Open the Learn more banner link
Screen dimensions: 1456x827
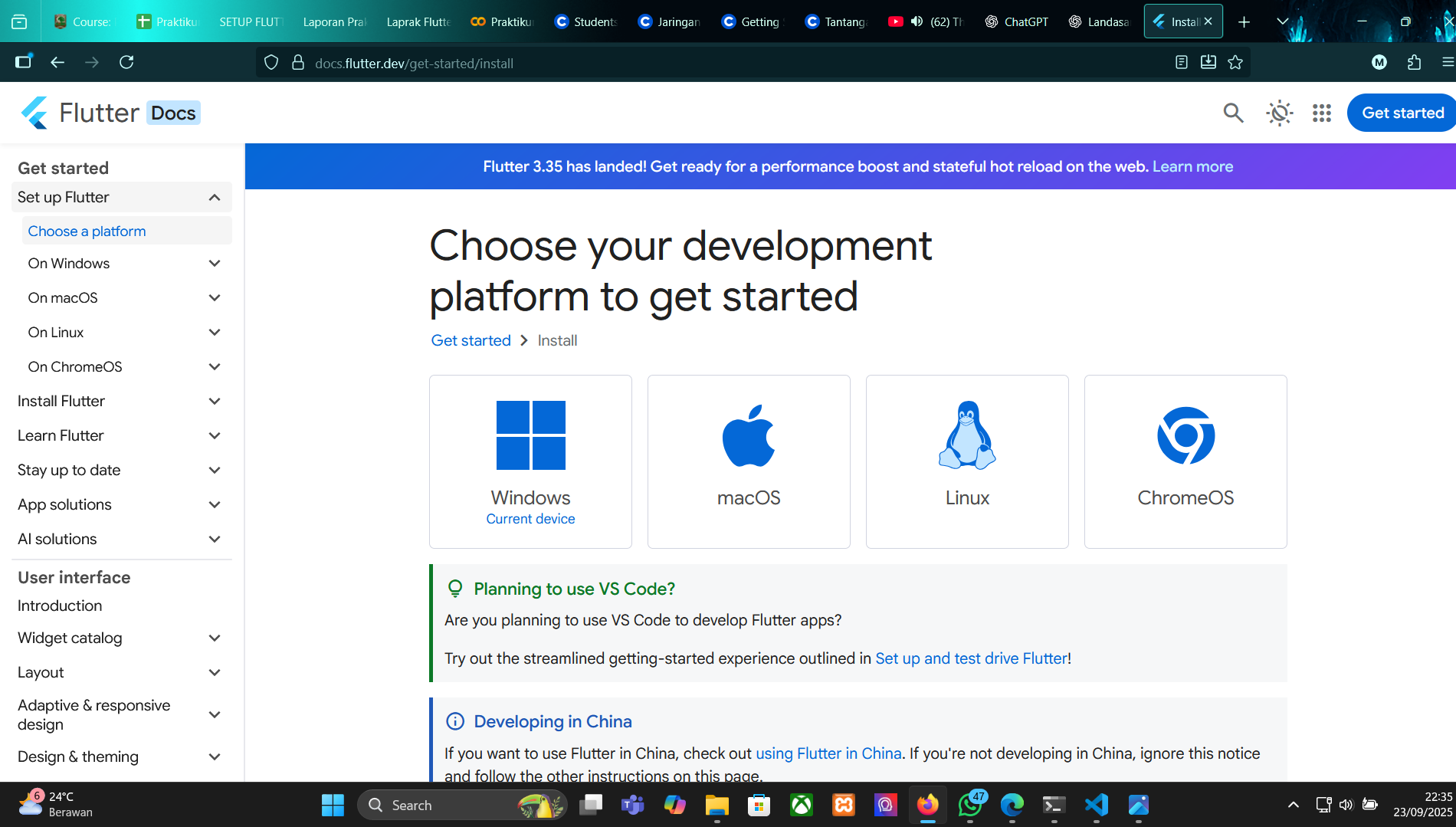1192,166
